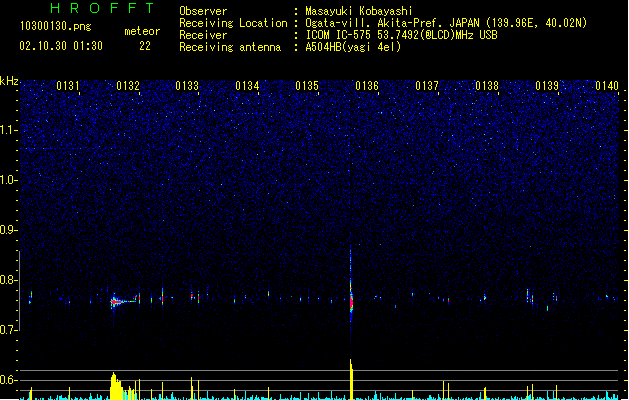The image size is (629, 400).
Task: Click time marker 0134
Action: pyautogui.click(x=247, y=85)
